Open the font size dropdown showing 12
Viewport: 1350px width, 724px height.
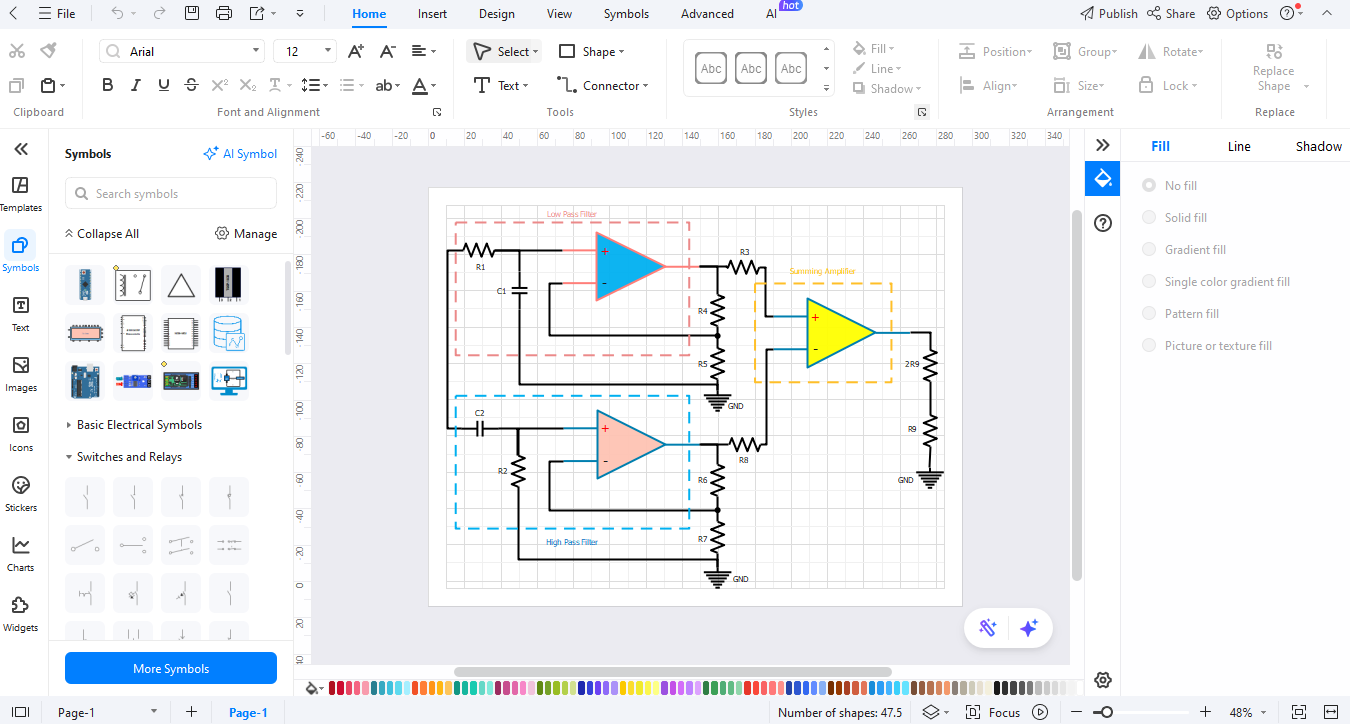click(328, 51)
